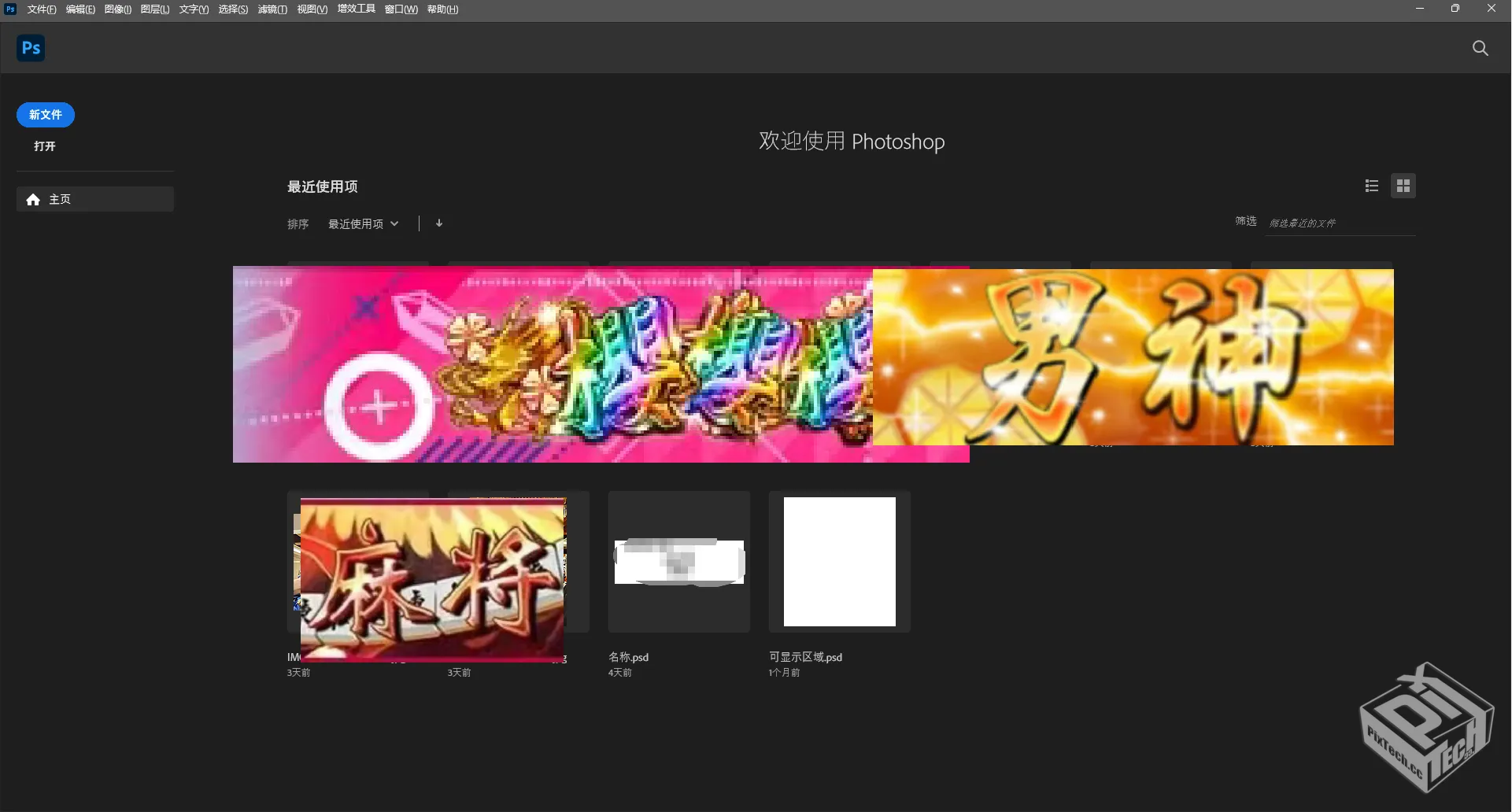
Task: Open the 图层(L) menu
Action: 155,9
